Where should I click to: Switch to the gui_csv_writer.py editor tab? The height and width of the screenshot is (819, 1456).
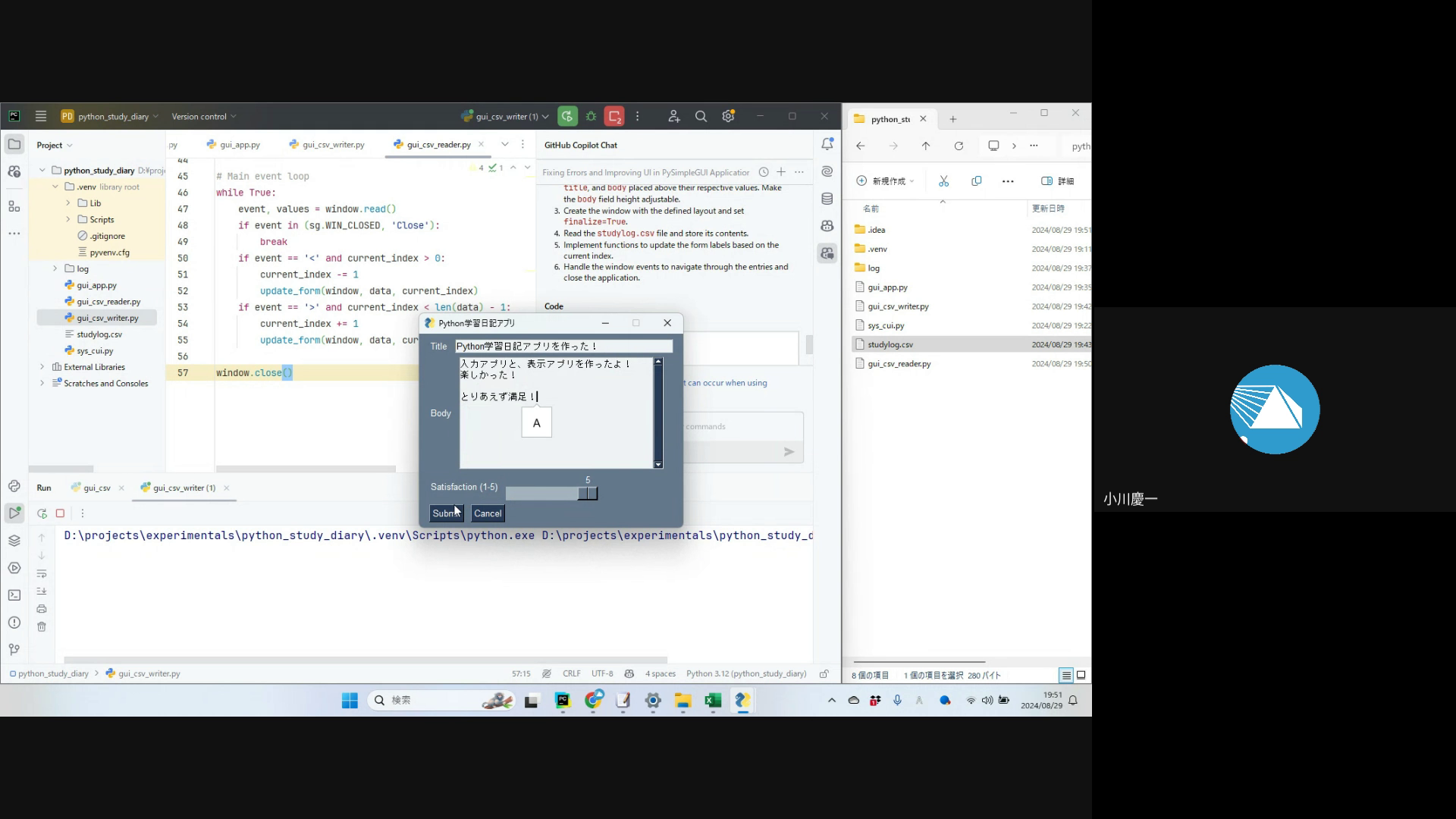(x=333, y=144)
